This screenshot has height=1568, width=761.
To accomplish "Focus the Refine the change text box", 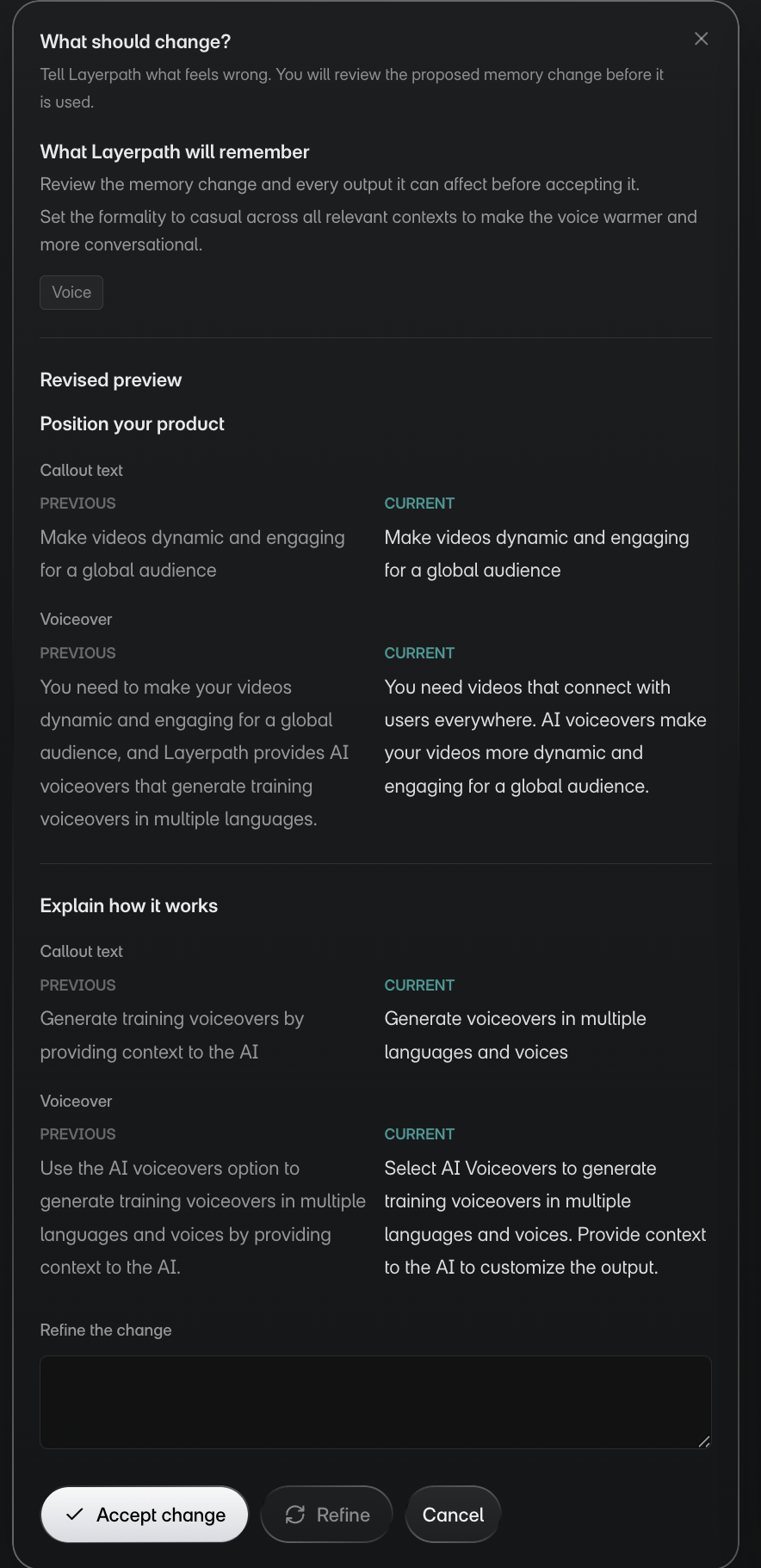I will pos(375,1402).
